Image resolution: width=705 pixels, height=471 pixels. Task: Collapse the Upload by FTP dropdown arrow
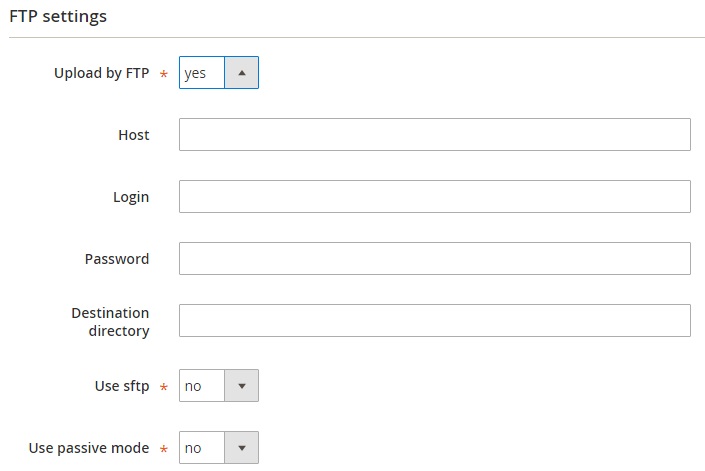point(241,73)
